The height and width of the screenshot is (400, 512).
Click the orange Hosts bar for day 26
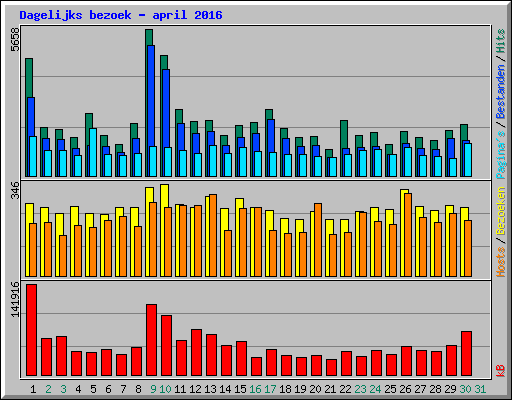pyautogui.click(x=408, y=235)
